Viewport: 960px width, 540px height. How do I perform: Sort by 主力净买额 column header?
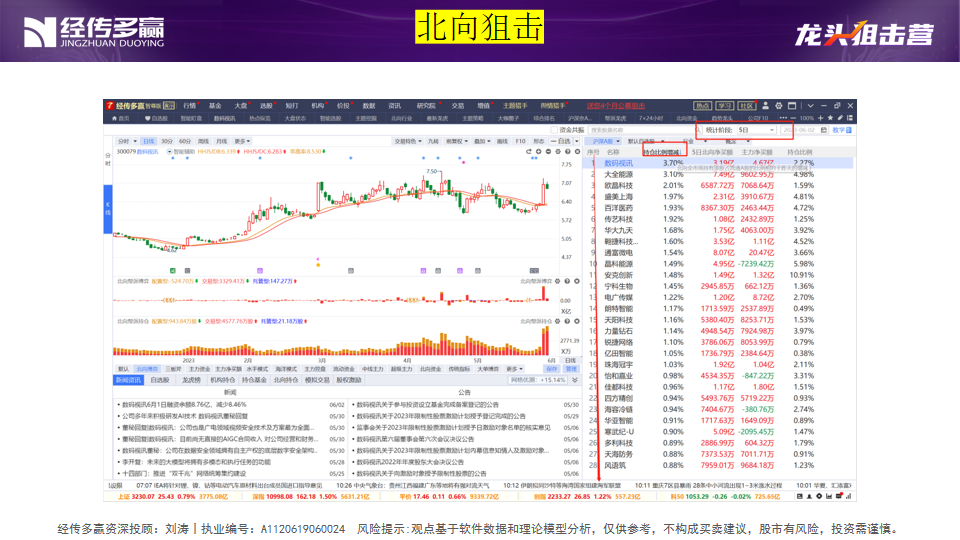(757, 152)
